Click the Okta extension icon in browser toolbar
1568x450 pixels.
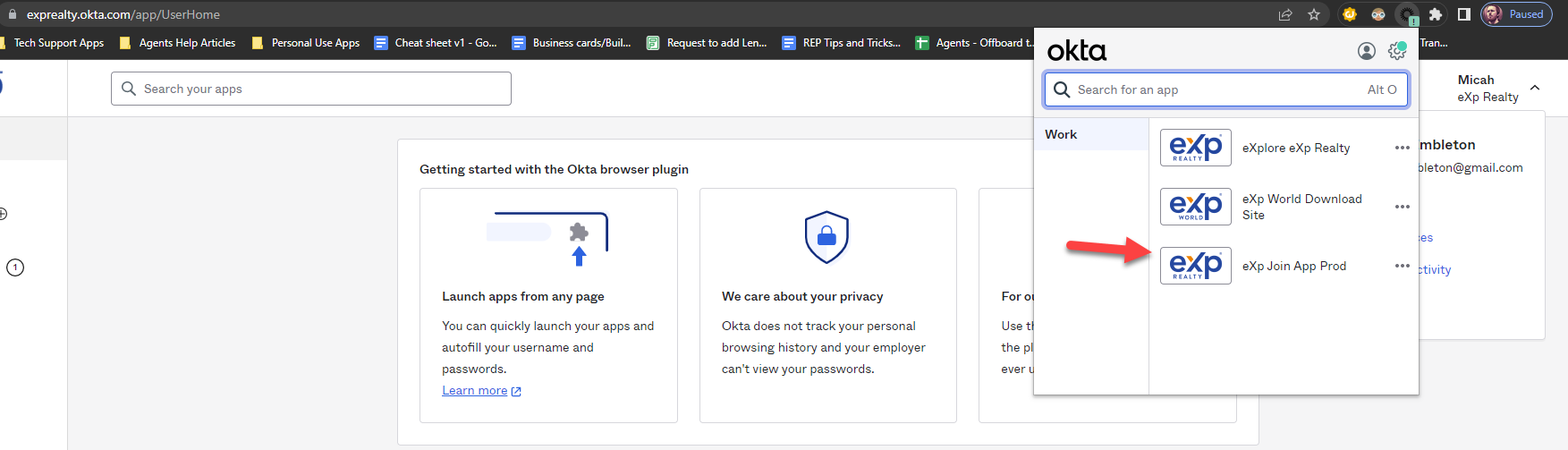coord(1408,14)
